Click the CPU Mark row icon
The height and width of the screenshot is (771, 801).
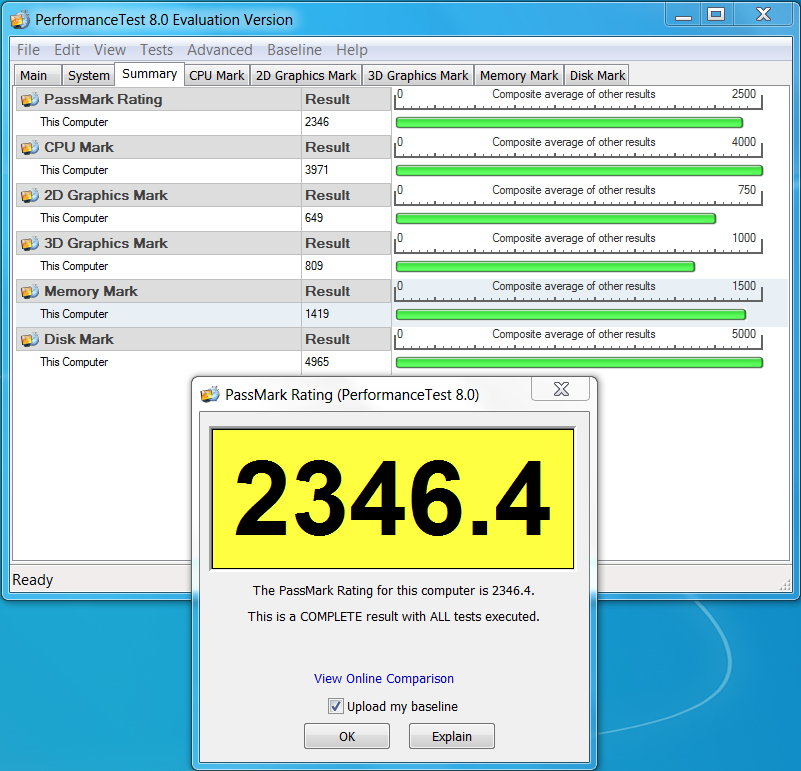click(x=30, y=147)
